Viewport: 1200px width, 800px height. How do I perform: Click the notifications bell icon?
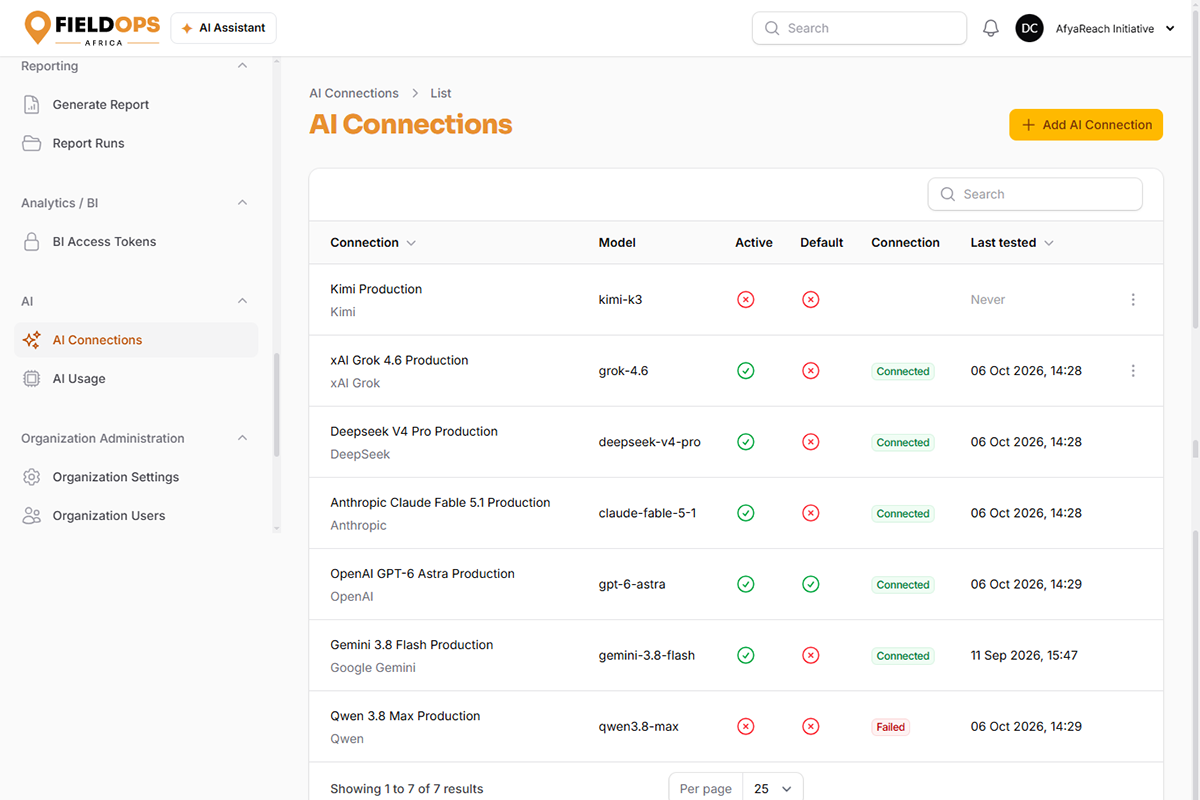[x=991, y=28]
